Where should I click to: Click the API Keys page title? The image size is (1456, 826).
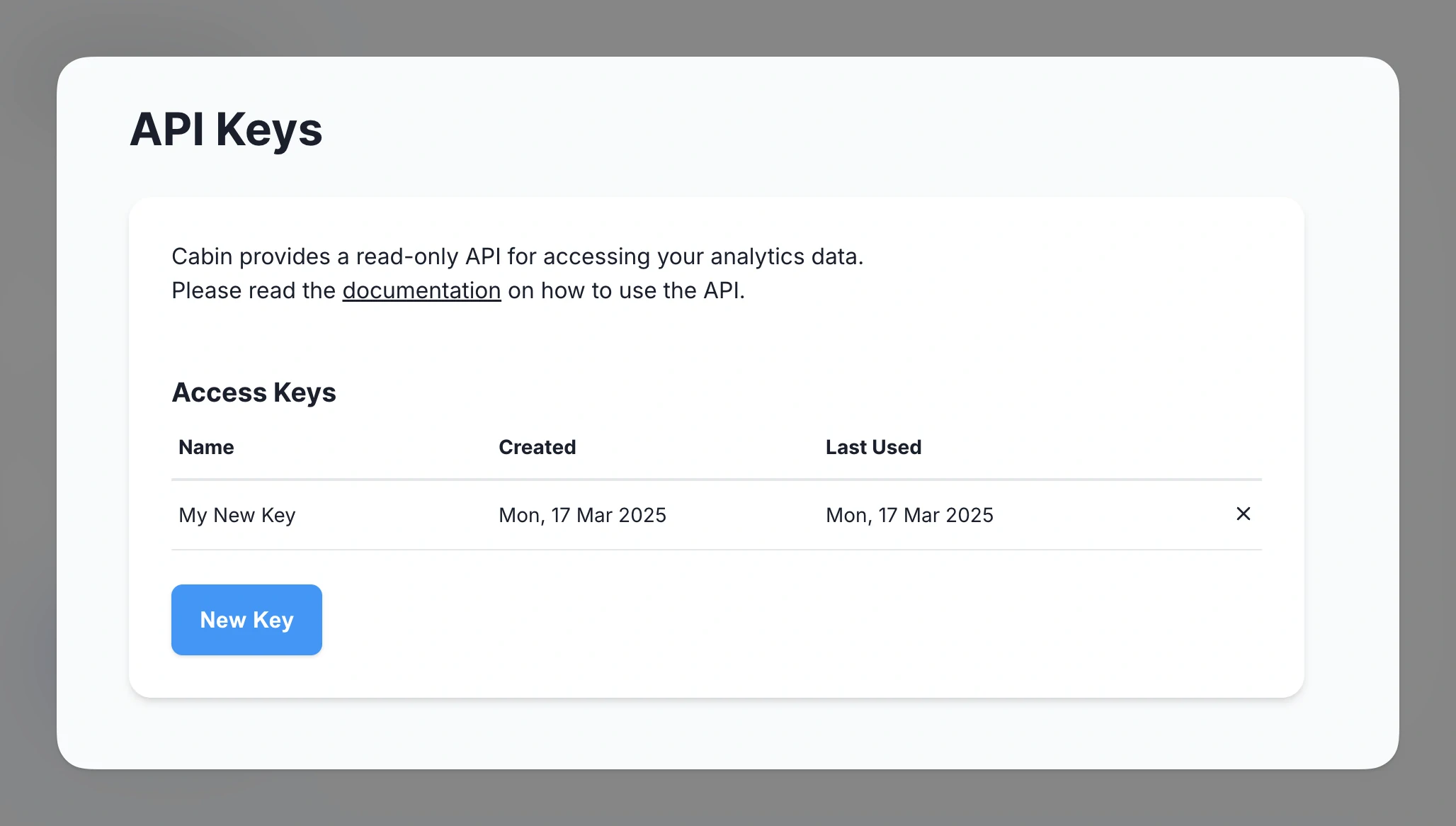pyautogui.click(x=227, y=129)
